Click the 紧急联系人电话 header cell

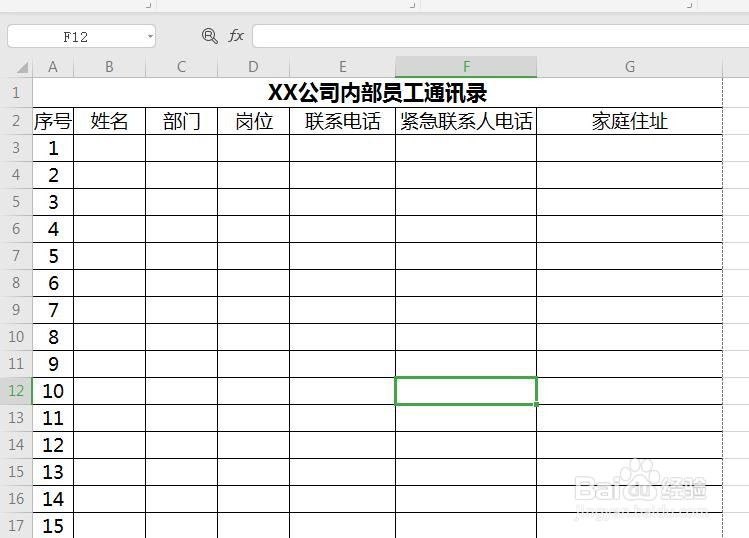click(x=466, y=121)
